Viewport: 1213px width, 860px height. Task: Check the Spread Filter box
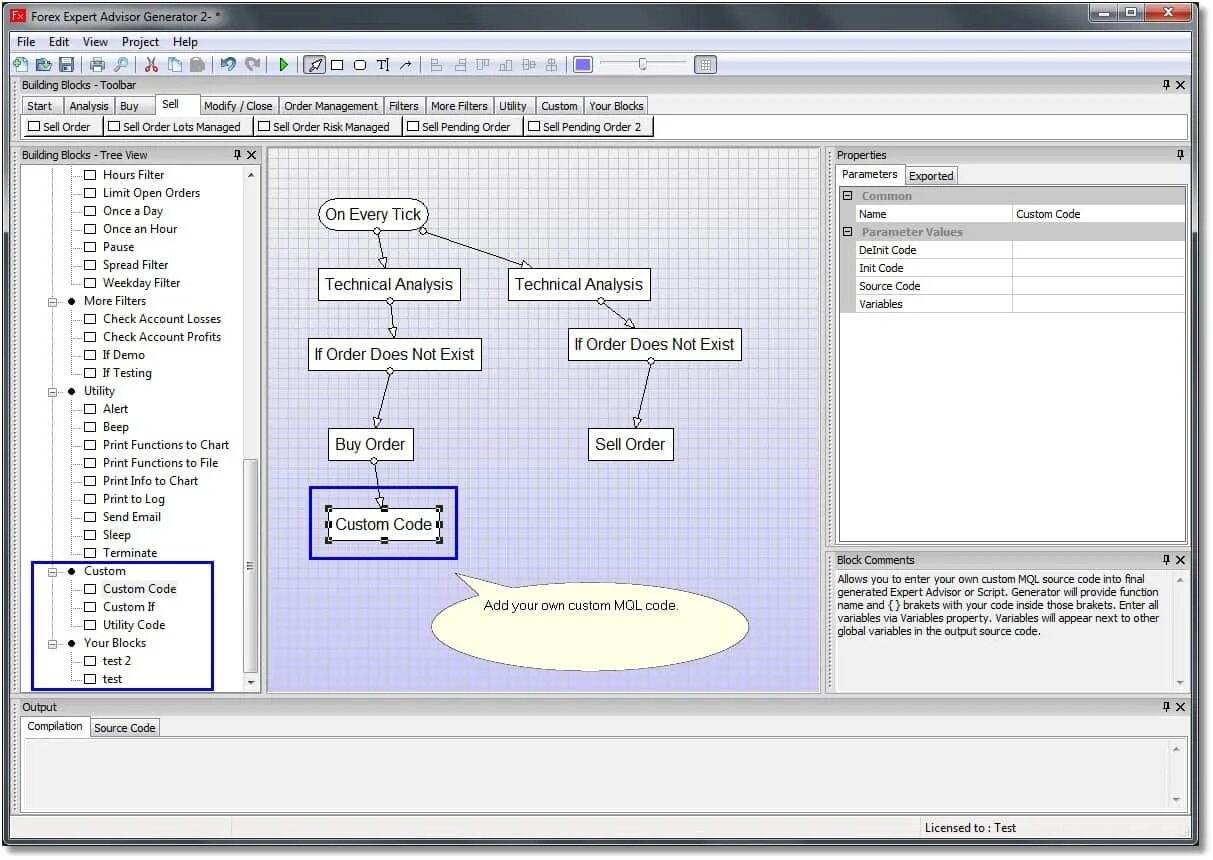pyautogui.click(x=90, y=265)
